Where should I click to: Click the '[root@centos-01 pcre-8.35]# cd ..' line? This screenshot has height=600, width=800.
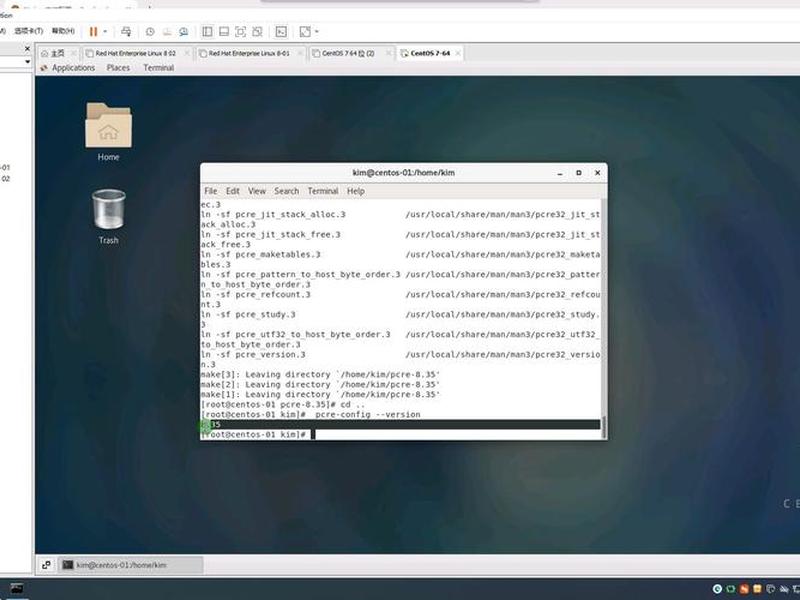(283, 405)
